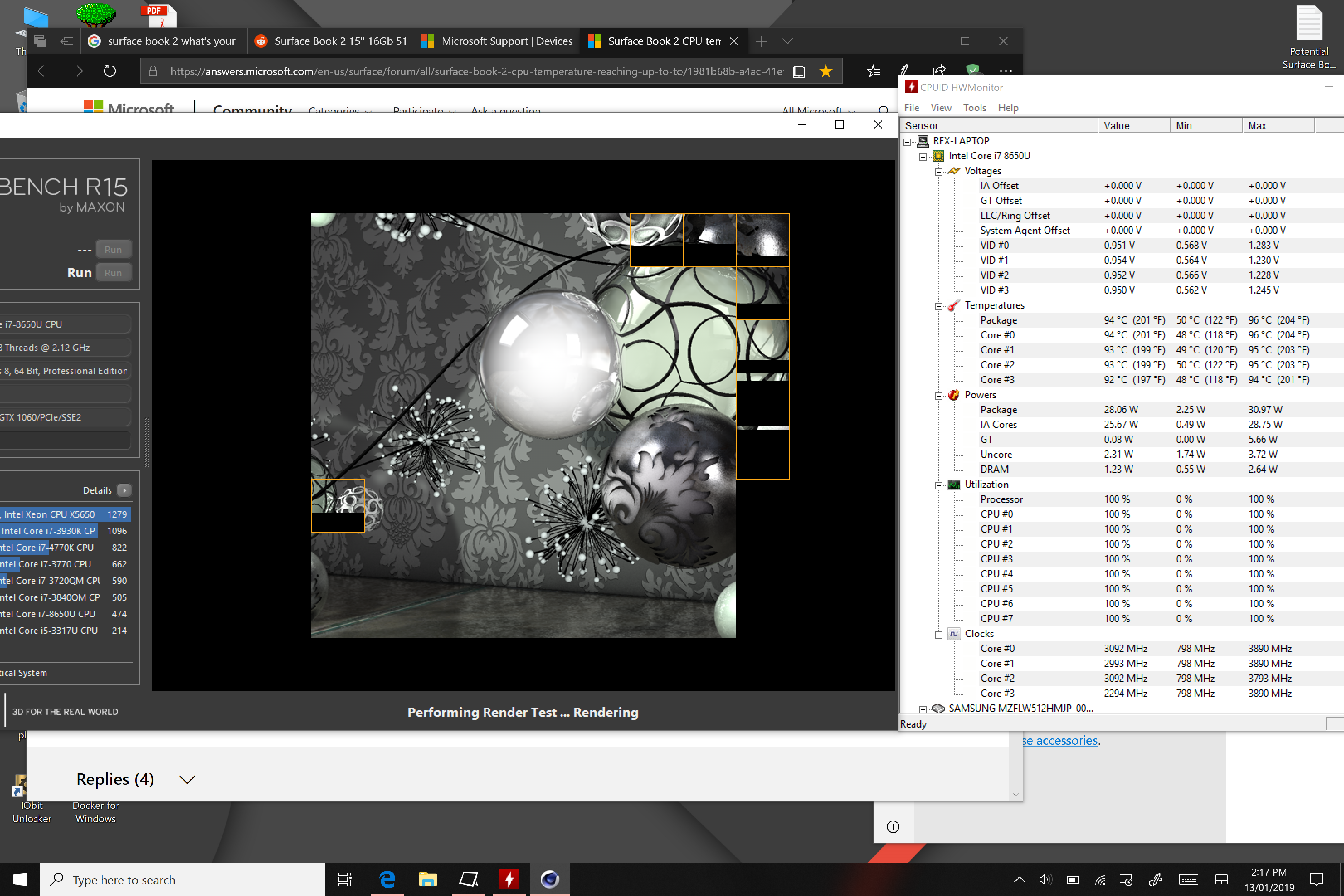Refresh the page in the Edge toolbar
Viewport: 1344px width, 896px height.
pyautogui.click(x=110, y=71)
